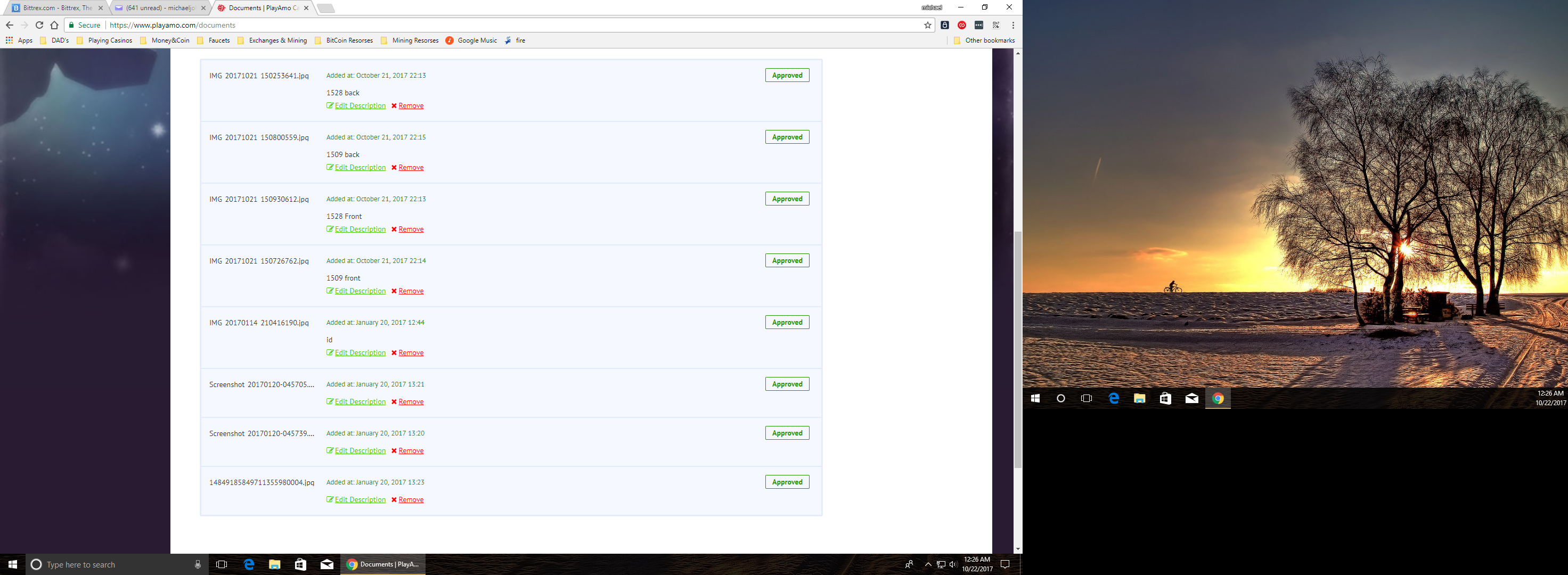Image resolution: width=1568 pixels, height=575 pixels.
Task: Open the browser home page icon
Action: 54,25
